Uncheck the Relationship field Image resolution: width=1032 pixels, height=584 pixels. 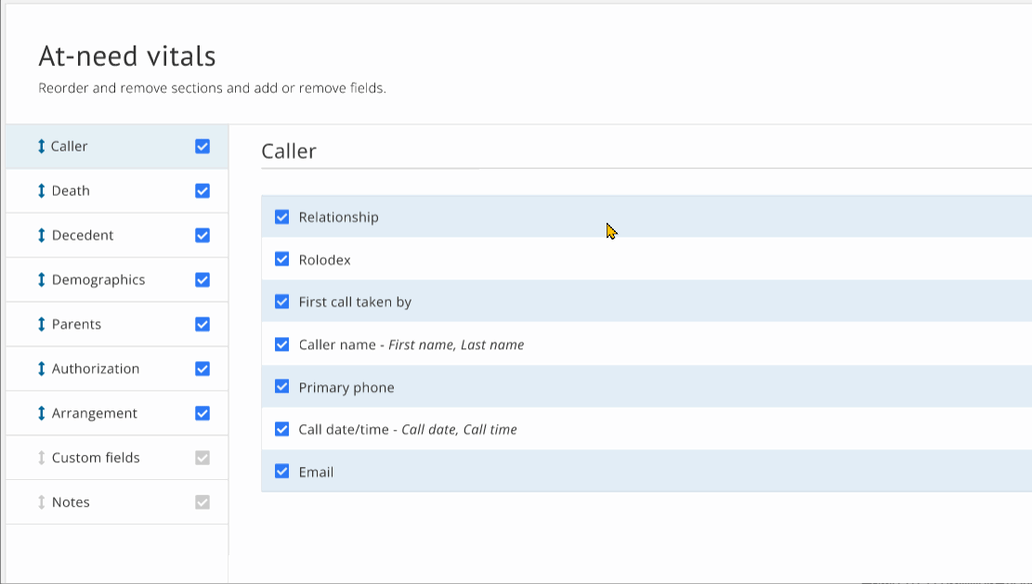pyautogui.click(x=281, y=216)
